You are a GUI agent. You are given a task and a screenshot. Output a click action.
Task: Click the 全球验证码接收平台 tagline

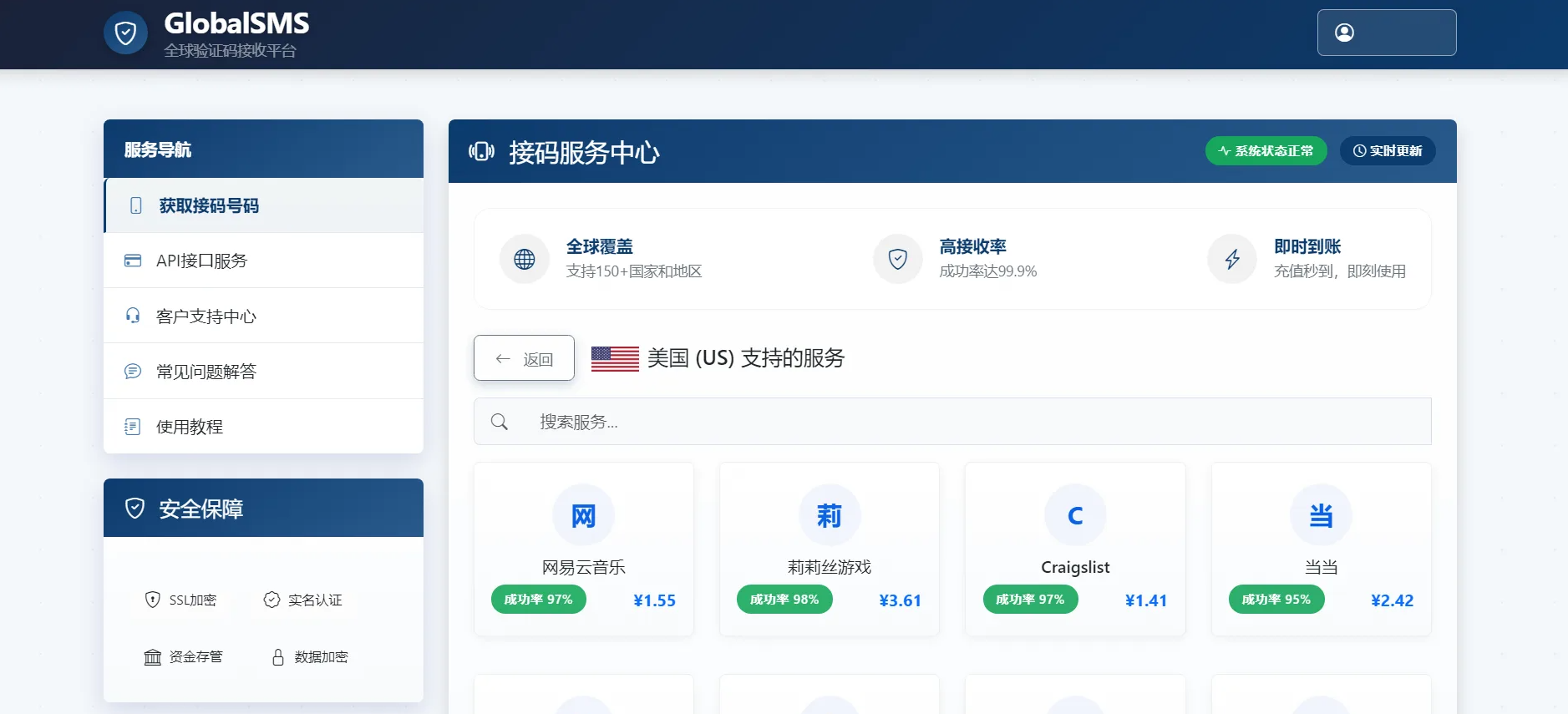230,51
